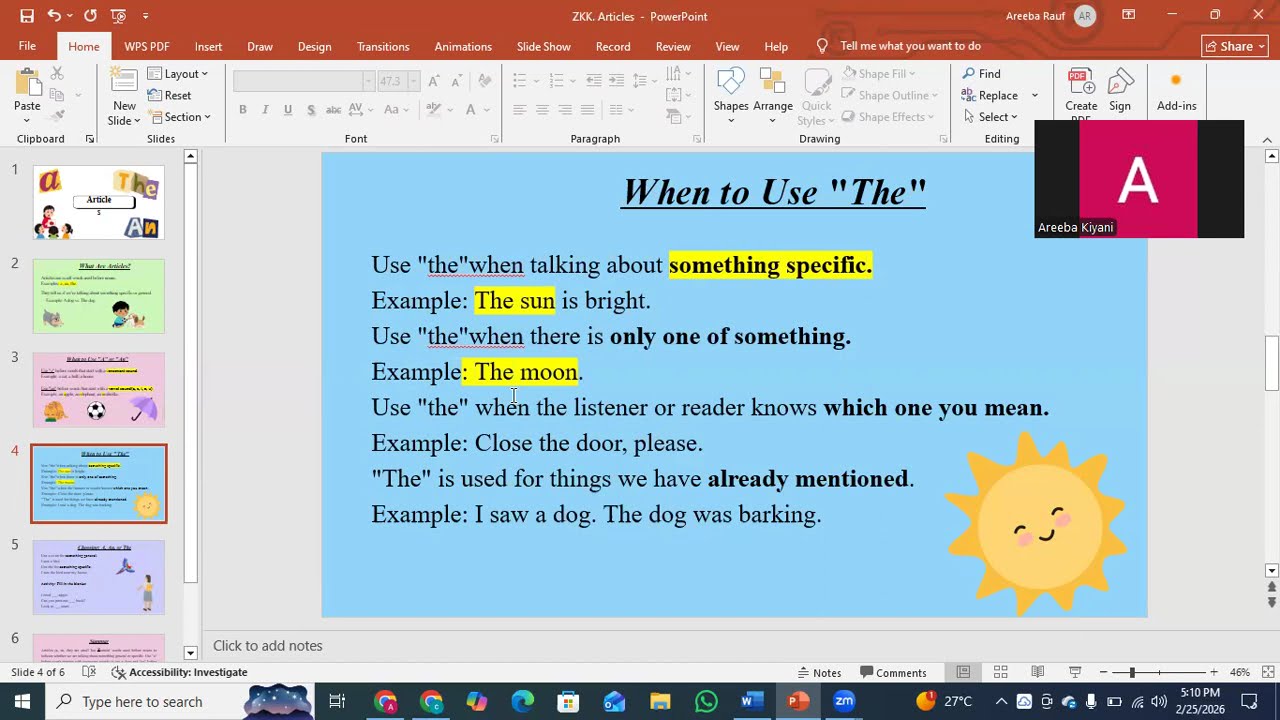Click the Create PDF icon
The width and height of the screenshot is (1280, 720).
pos(1081,95)
